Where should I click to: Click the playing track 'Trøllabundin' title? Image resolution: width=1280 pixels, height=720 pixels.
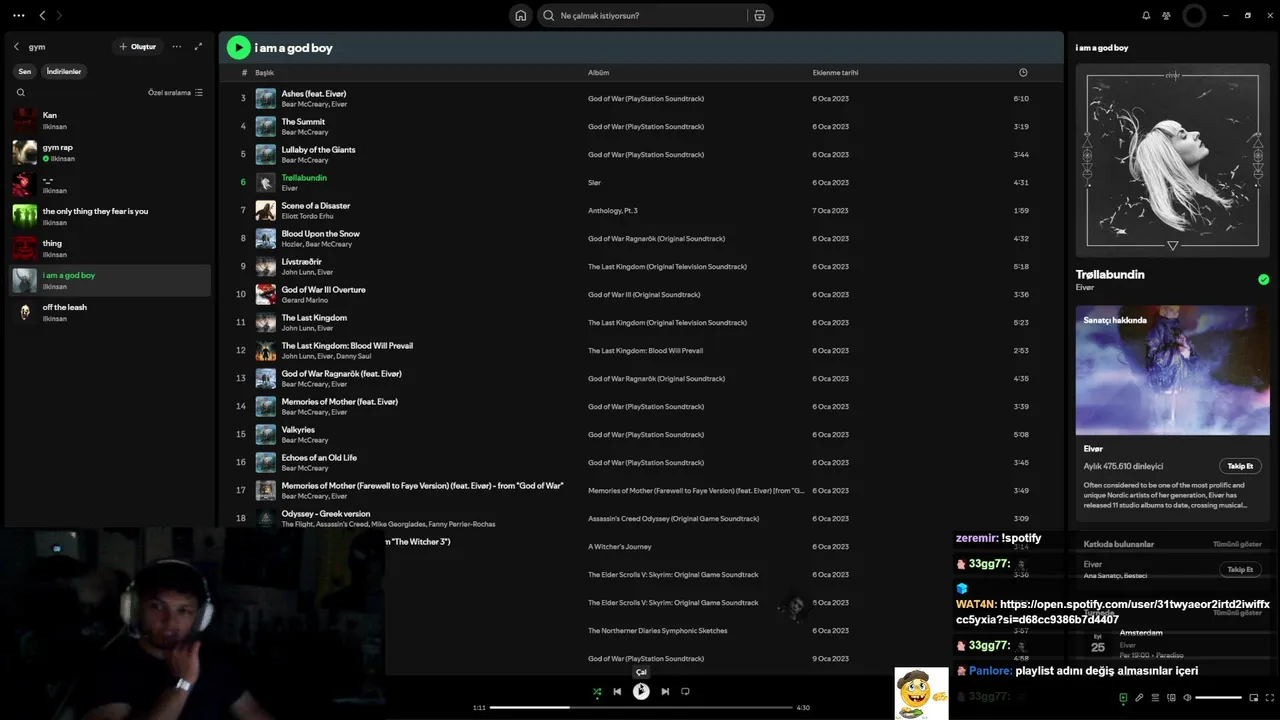tap(304, 177)
